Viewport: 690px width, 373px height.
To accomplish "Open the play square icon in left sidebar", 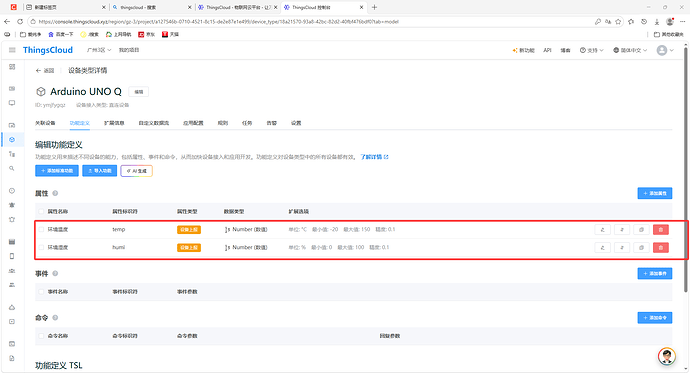I will pyautogui.click(x=12, y=322).
